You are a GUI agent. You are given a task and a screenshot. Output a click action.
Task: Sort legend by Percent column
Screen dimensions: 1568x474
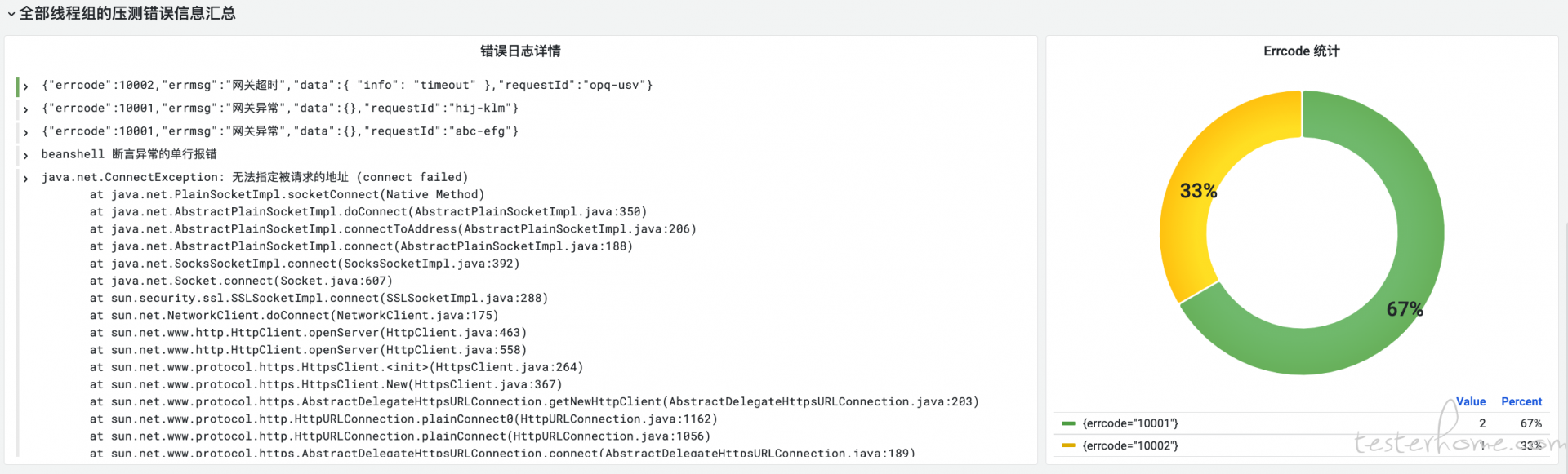click(x=1521, y=401)
